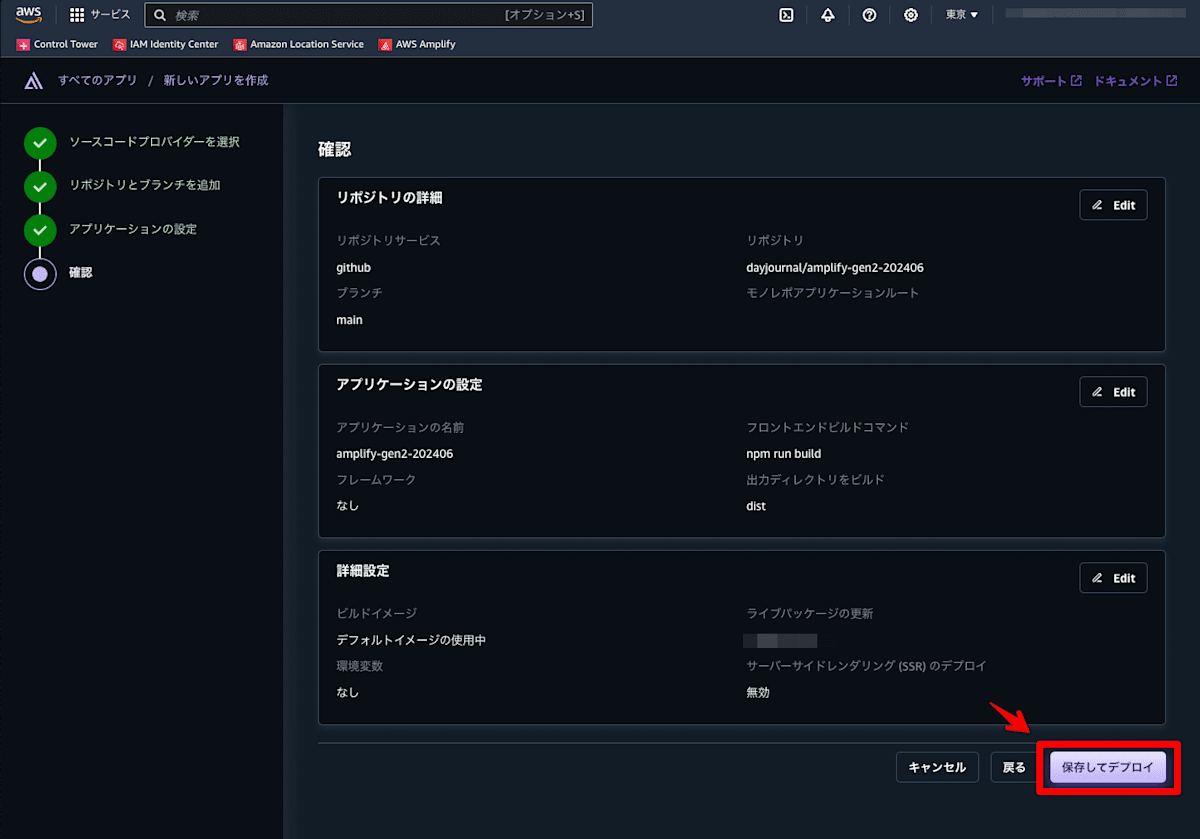Viewport: 1200px width, 839px height.
Task: Open the AWS Amplify bookmark
Action: click(x=417, y=44)
